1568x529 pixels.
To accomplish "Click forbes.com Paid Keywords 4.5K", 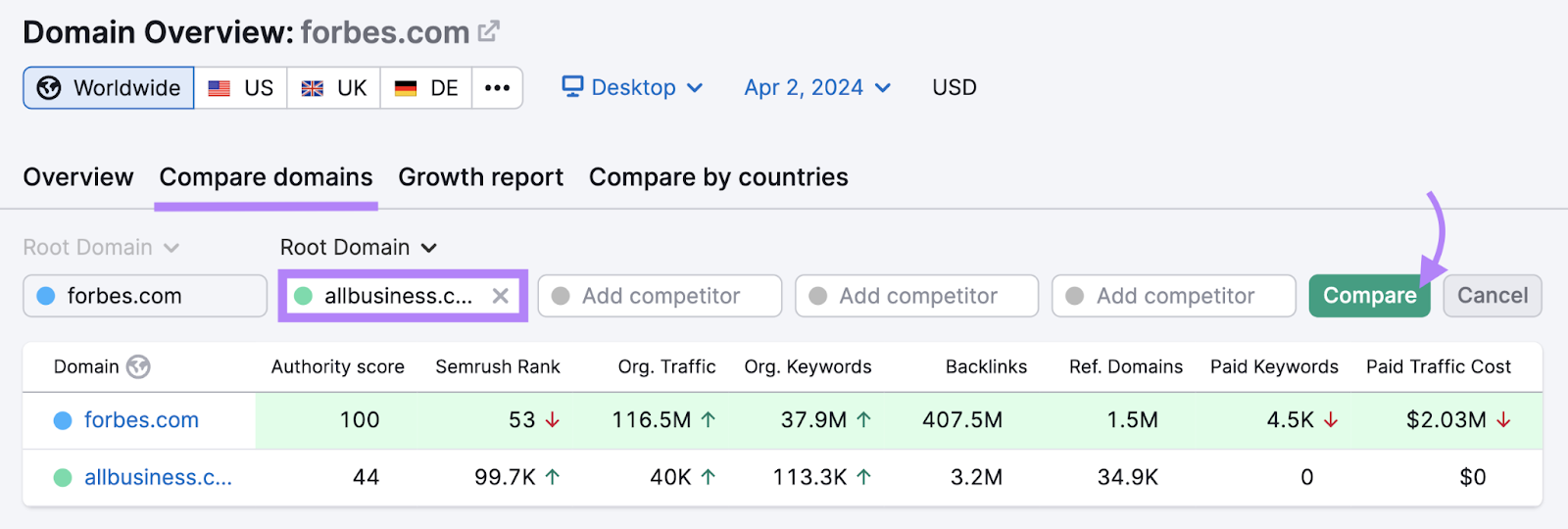I will (x=1290, y=420).
